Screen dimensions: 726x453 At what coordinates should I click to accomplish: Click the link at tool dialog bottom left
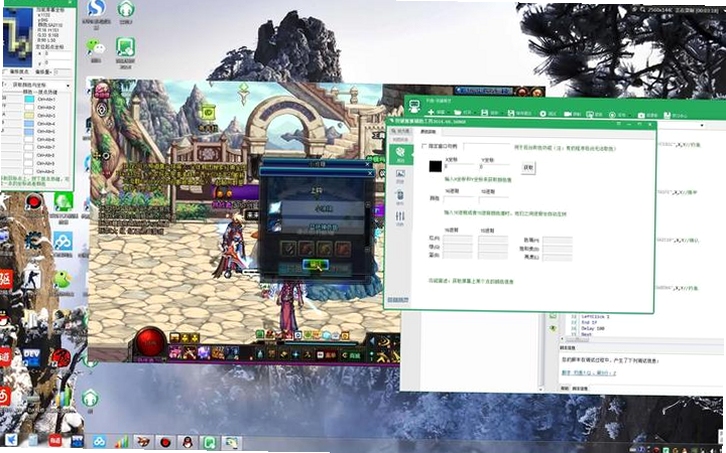(x=398, y=300)
